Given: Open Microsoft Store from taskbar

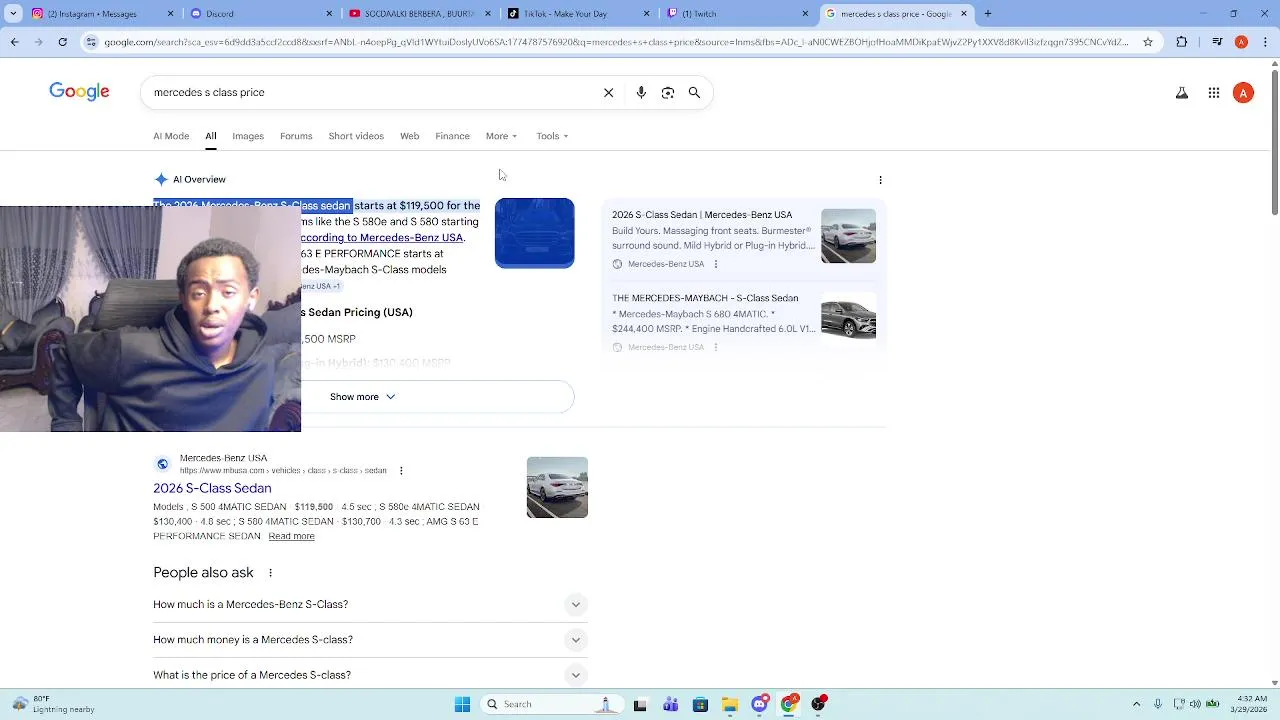Looking at the screenshot, I should click(x=700, y=704).
